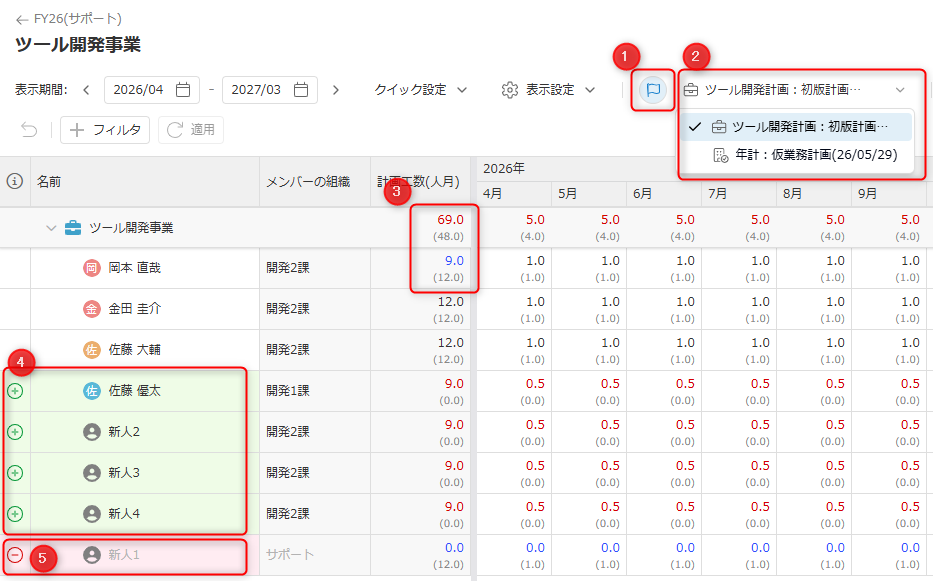Select ツール開発計画:初版計画 menu option

click(x=796, y=127)
